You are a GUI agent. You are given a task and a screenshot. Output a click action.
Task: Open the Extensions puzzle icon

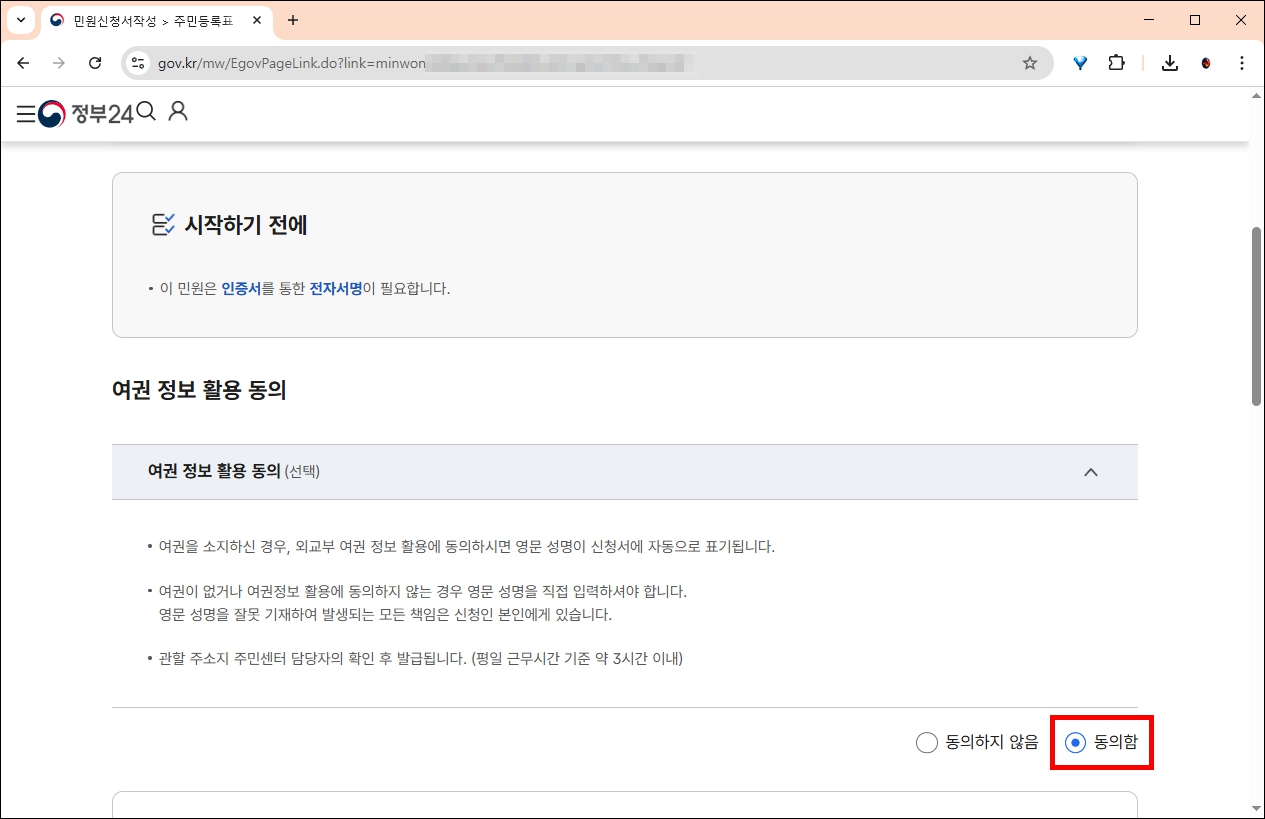(x=1116, y=63)
